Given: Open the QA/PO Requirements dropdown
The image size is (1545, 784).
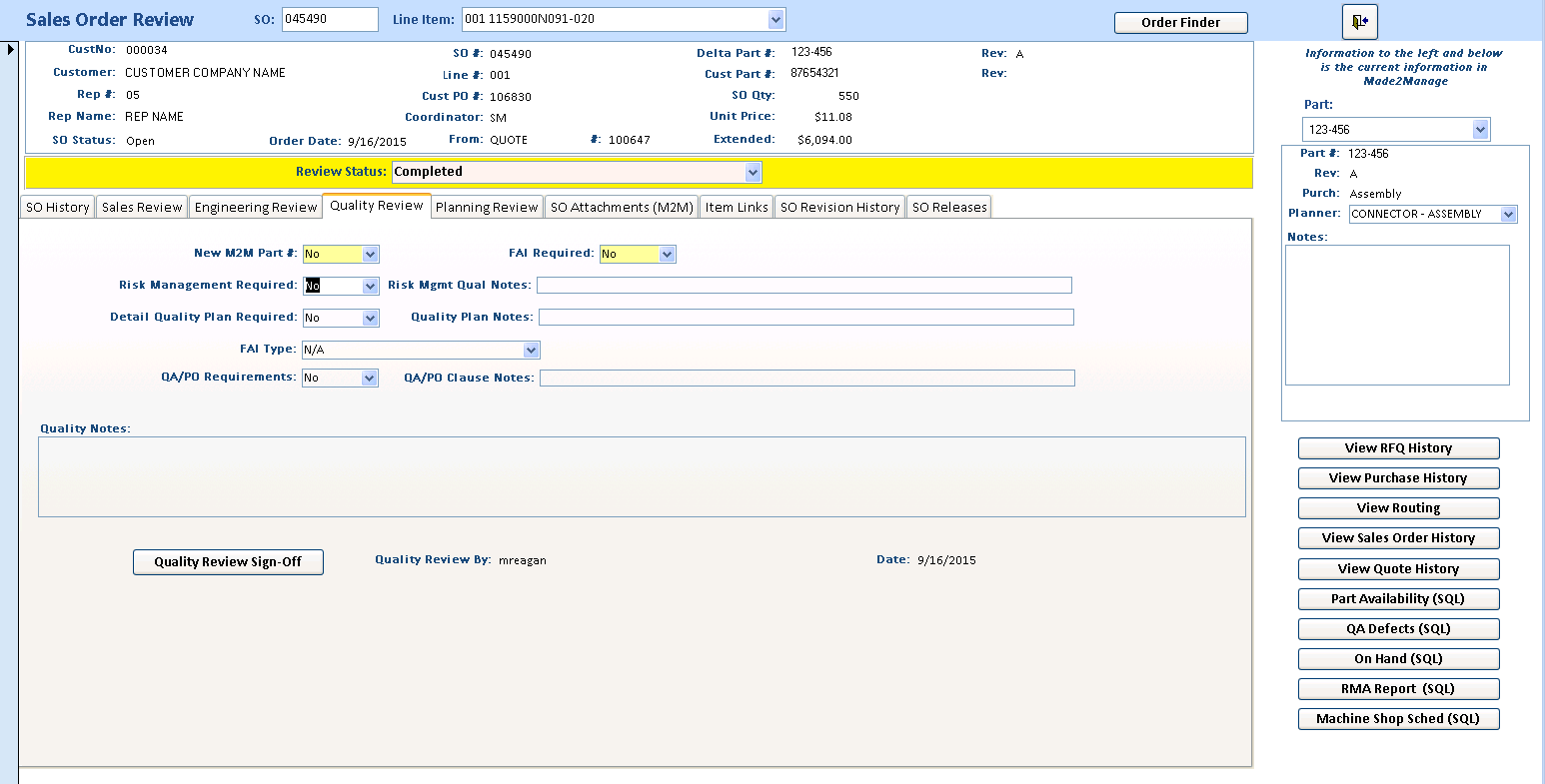Looking at the screenshot, I should [x=370, y=378].
